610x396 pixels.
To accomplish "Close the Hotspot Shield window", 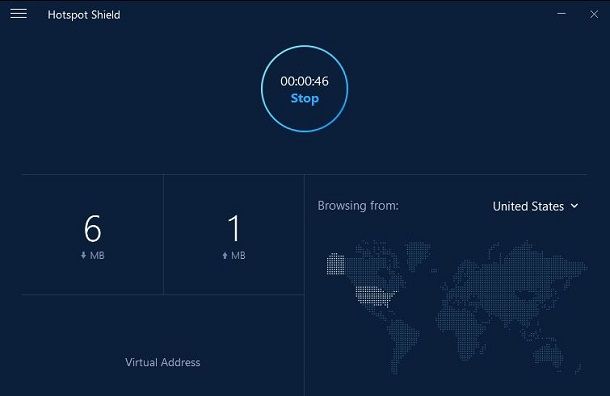I will [594, 14].
